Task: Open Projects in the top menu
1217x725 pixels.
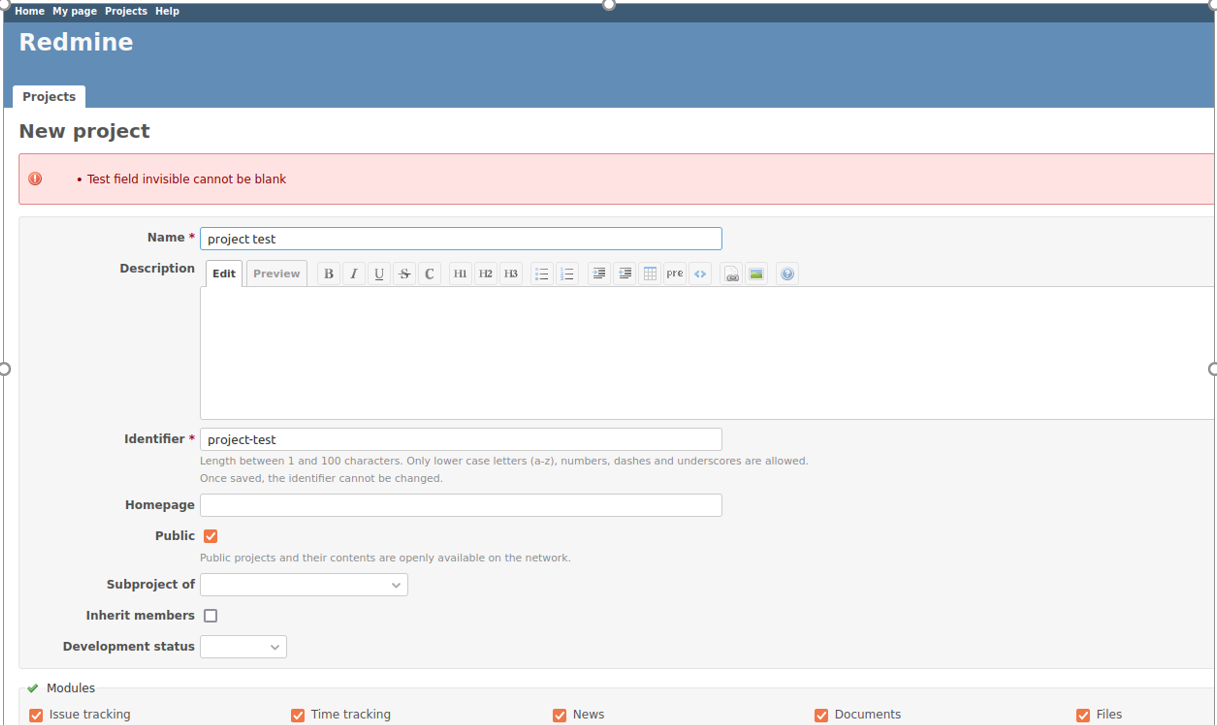Action: click(126, 11)
